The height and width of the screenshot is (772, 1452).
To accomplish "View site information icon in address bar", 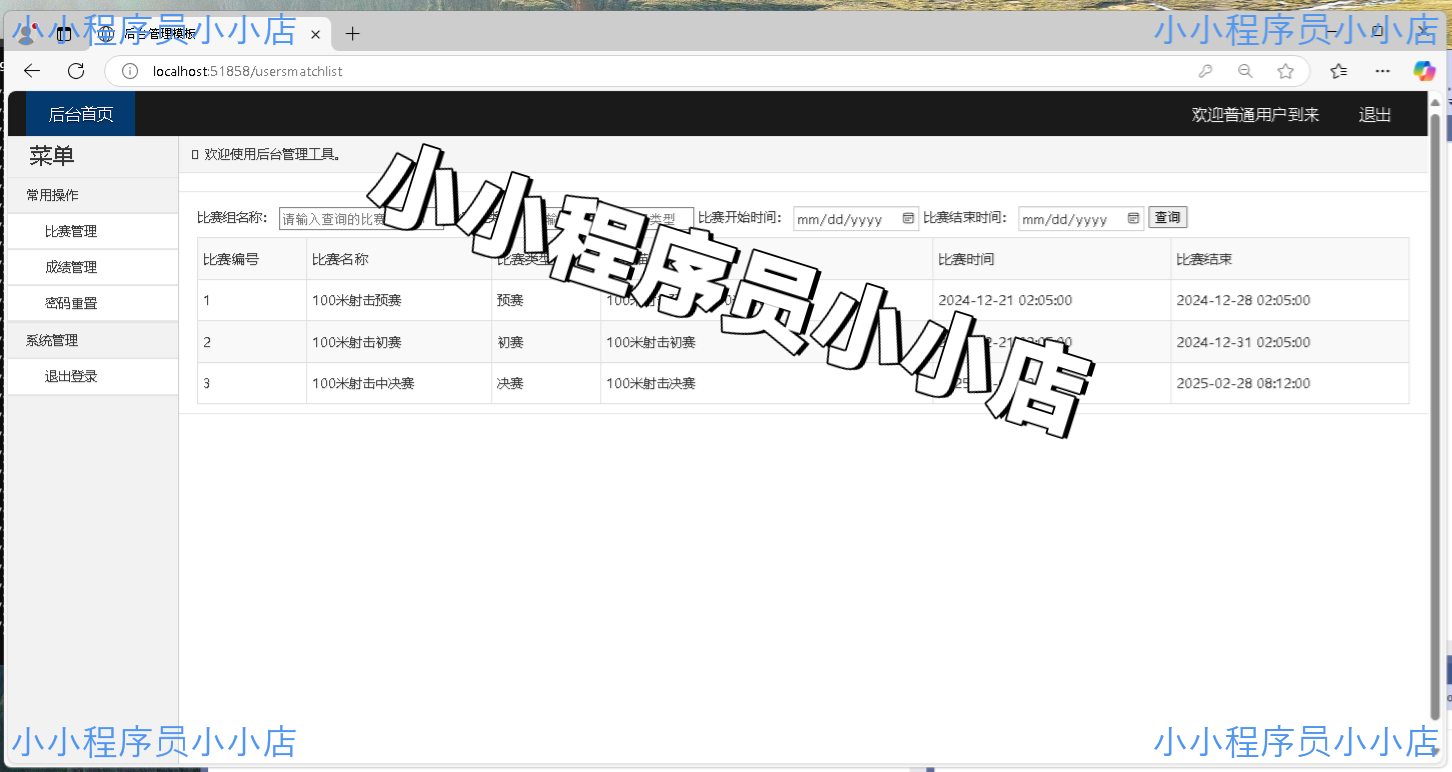I will click(129, 71).
